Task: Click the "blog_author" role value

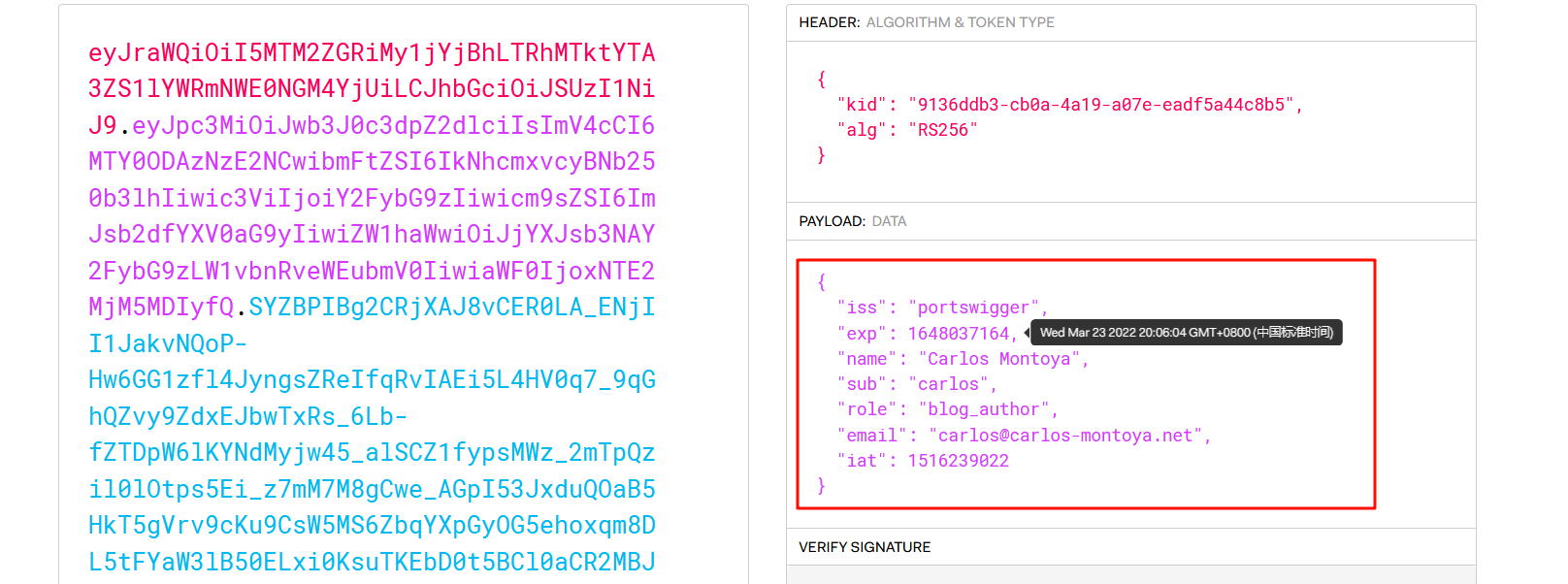Action: tap(983, 409)
